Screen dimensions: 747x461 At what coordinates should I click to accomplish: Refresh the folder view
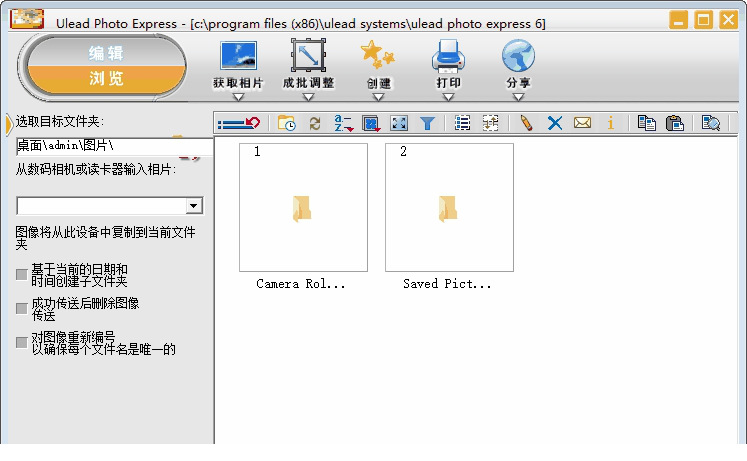tap(314, 123)
